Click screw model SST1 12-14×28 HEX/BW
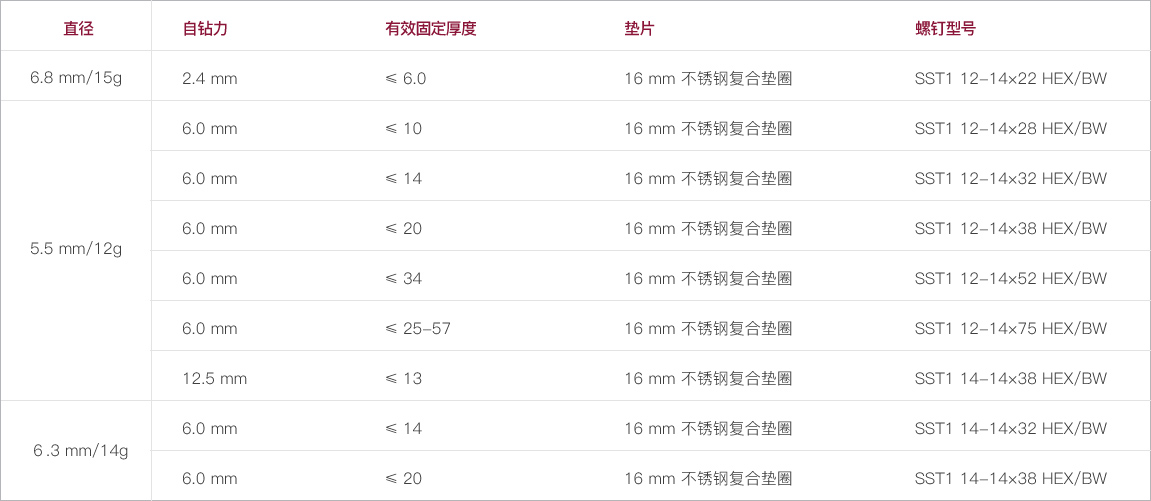The image size is (1151, 501). click(1011, 128)
